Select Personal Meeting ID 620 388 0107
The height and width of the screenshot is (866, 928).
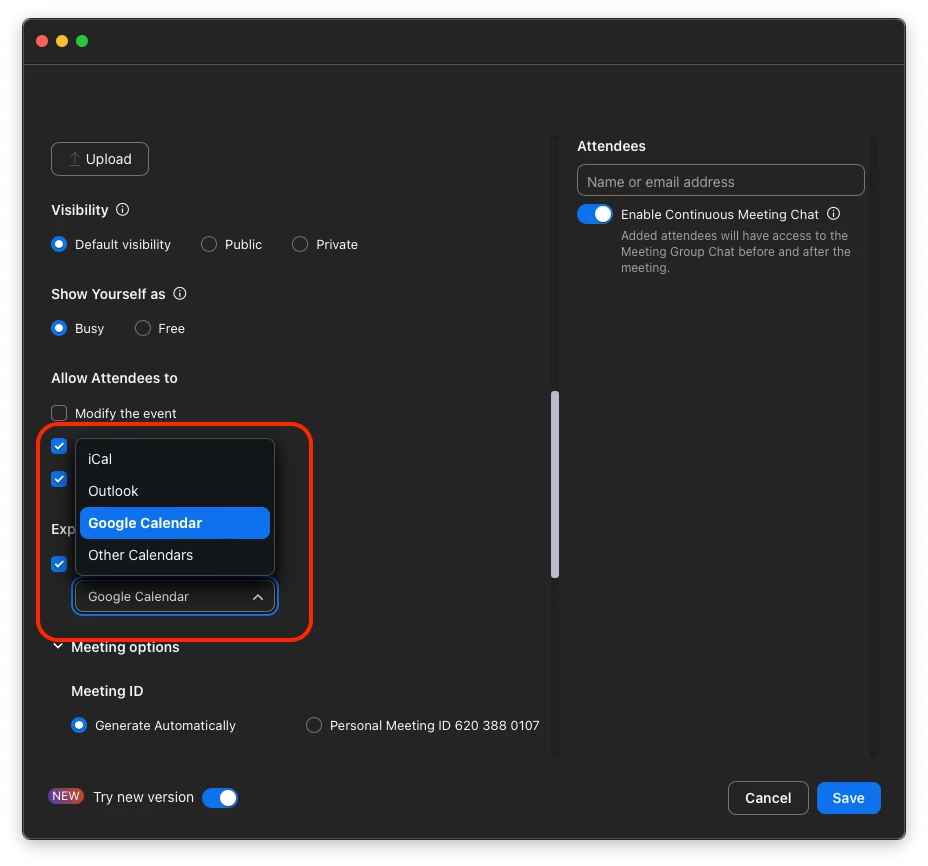click(314, 725)
